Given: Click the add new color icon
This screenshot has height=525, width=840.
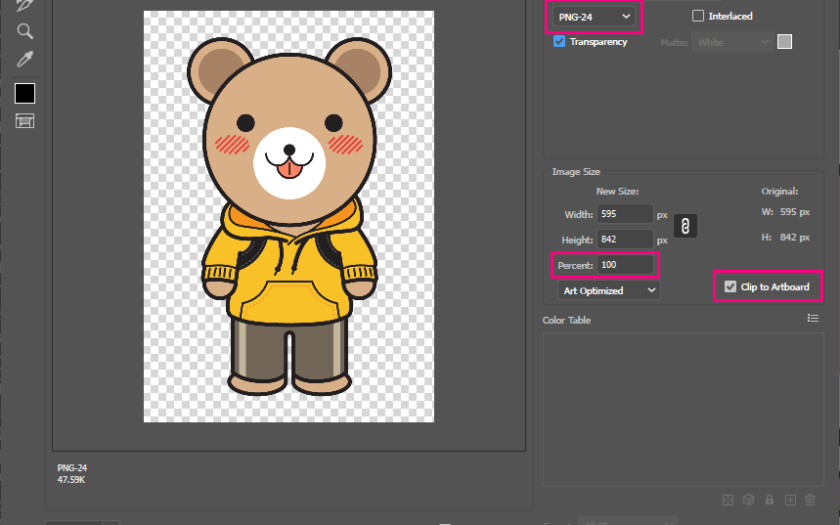Looking at the screenshot, I should coord(790,499).
